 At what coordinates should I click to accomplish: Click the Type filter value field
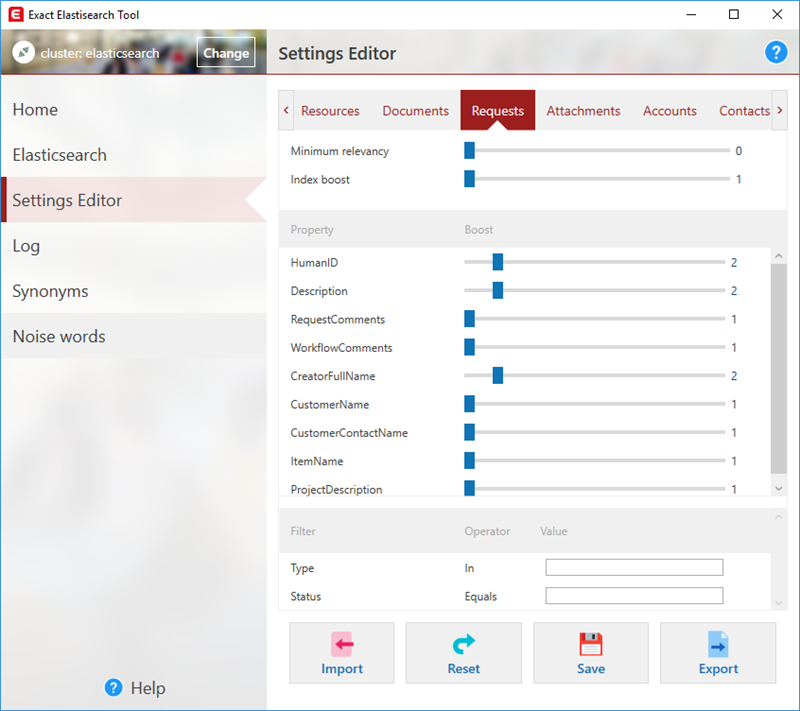(x=634, y=567)
